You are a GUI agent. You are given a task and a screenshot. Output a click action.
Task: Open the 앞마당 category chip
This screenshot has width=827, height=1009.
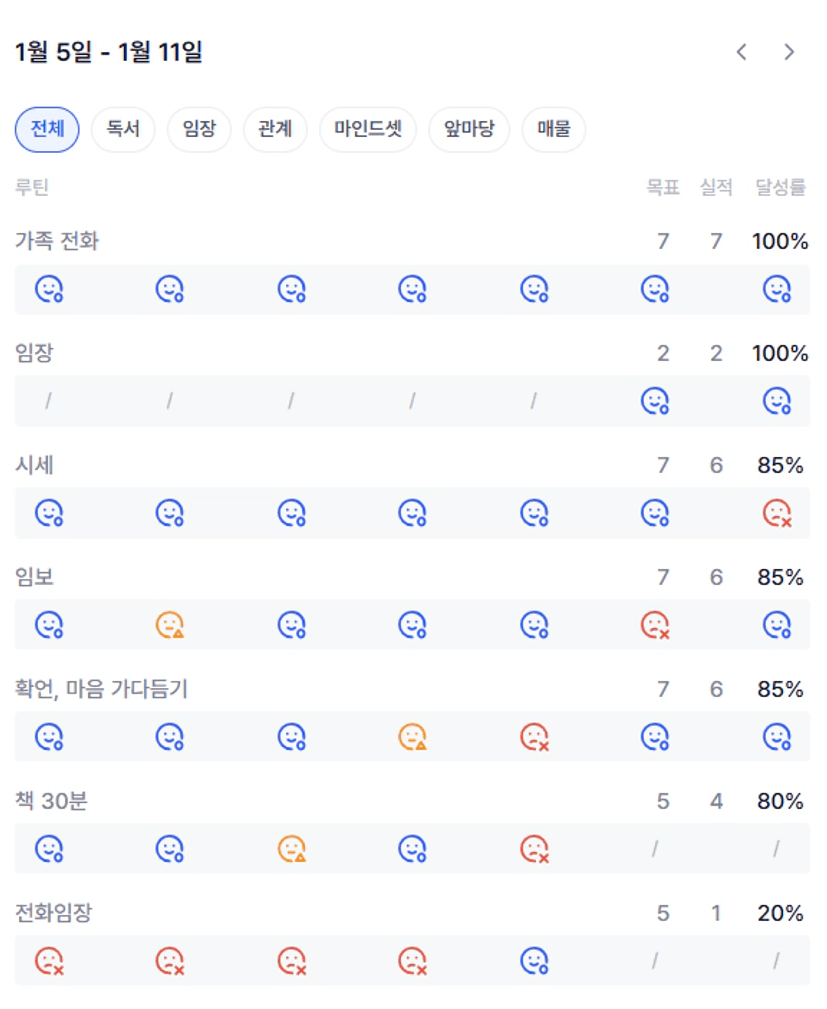(469, 130)
